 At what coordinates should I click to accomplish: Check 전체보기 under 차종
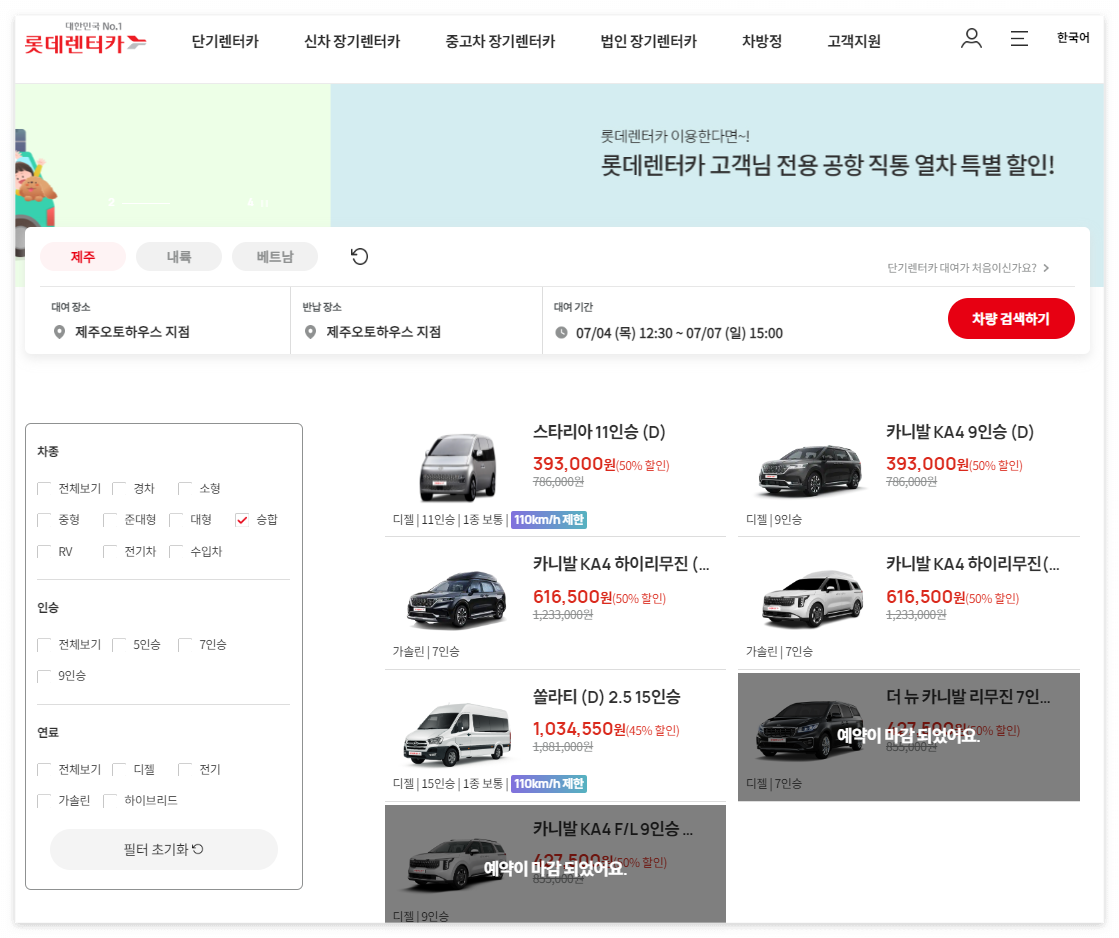coord(44,488)
